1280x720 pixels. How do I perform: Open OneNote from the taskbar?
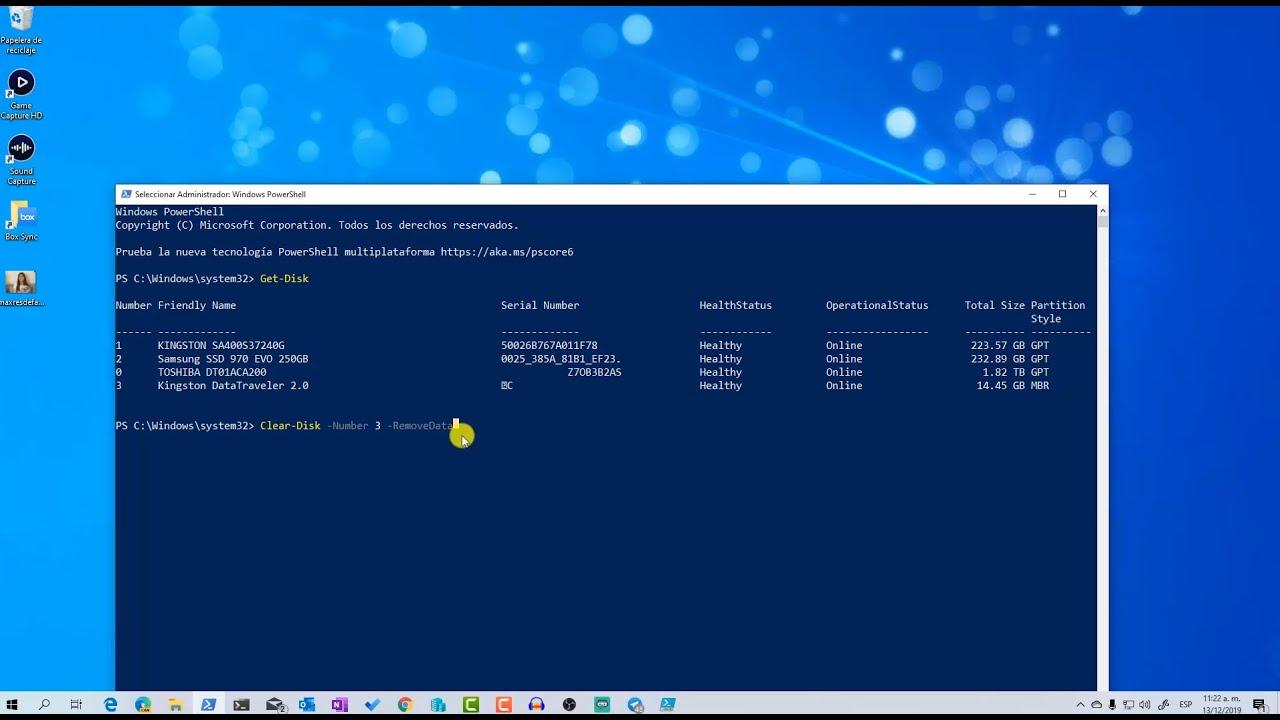[339, 705]
